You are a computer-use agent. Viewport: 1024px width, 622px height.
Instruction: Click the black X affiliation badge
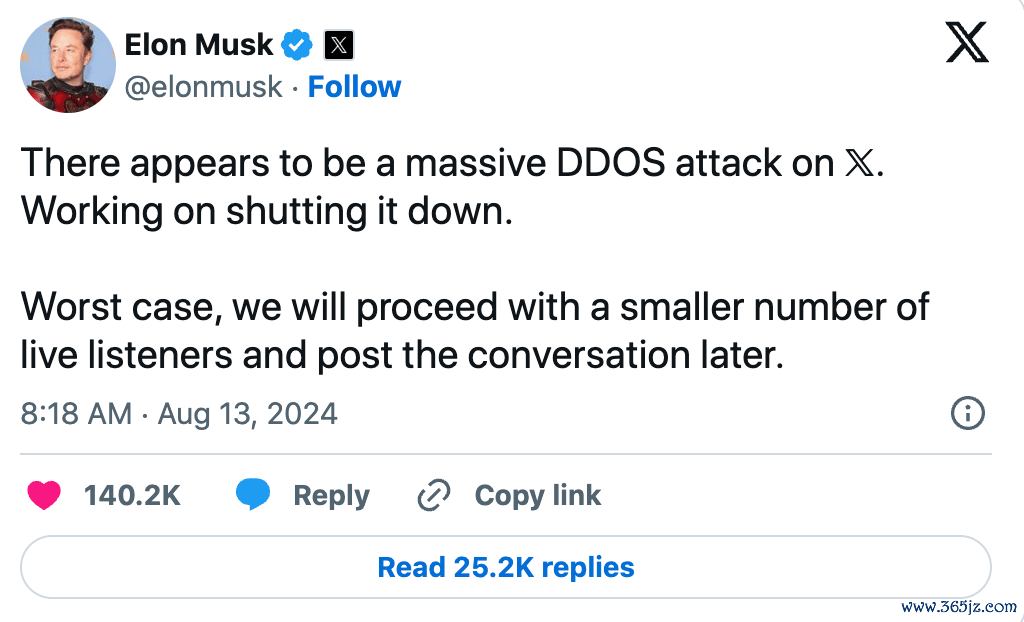(340, 45)
